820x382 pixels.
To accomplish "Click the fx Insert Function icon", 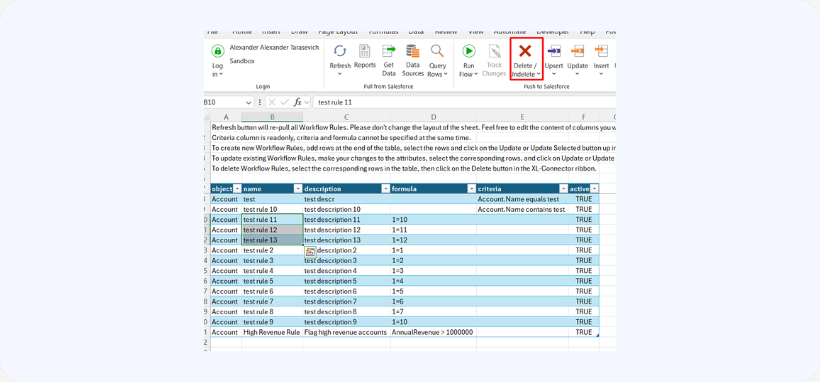I will (x=298, y=103).
